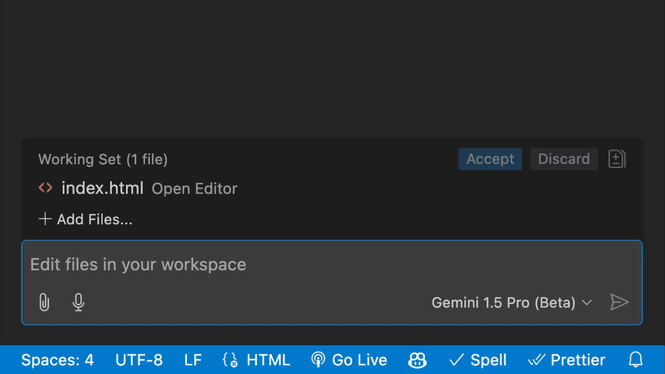Open the notifications bell in status bar
Screen dimensions: 665x374
(x=635, y=360)
